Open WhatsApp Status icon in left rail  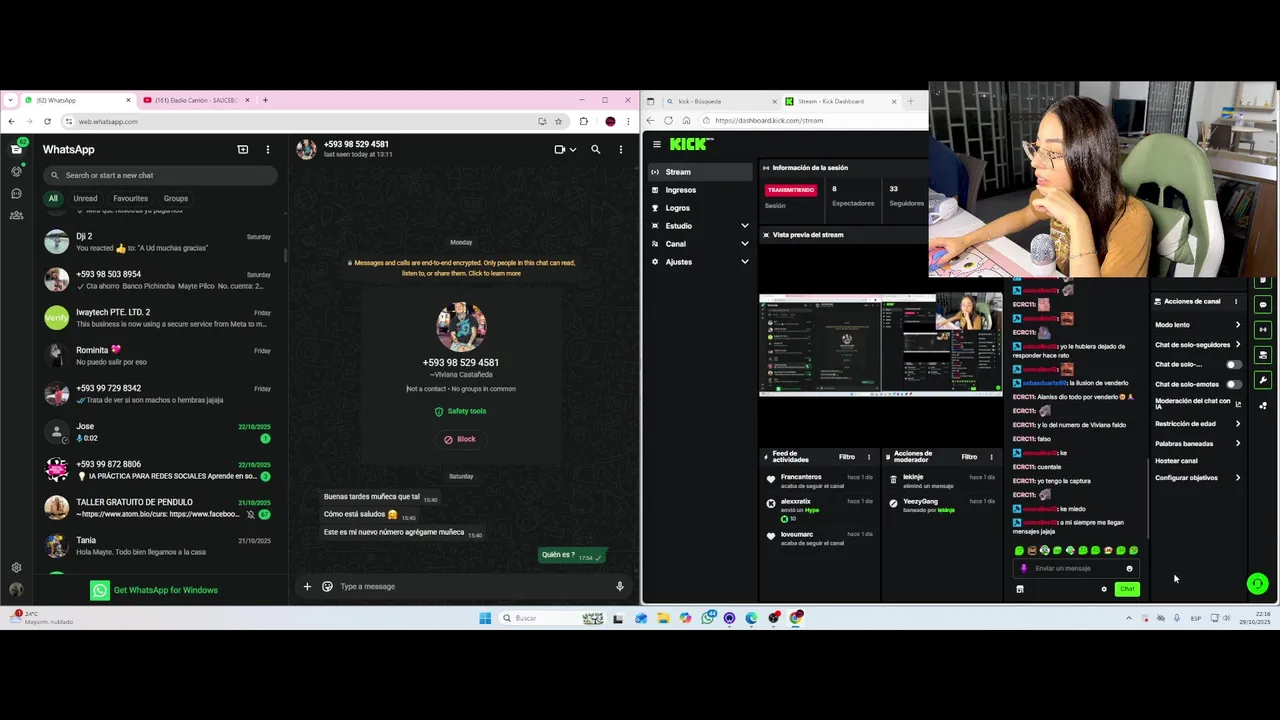(16, 171)
